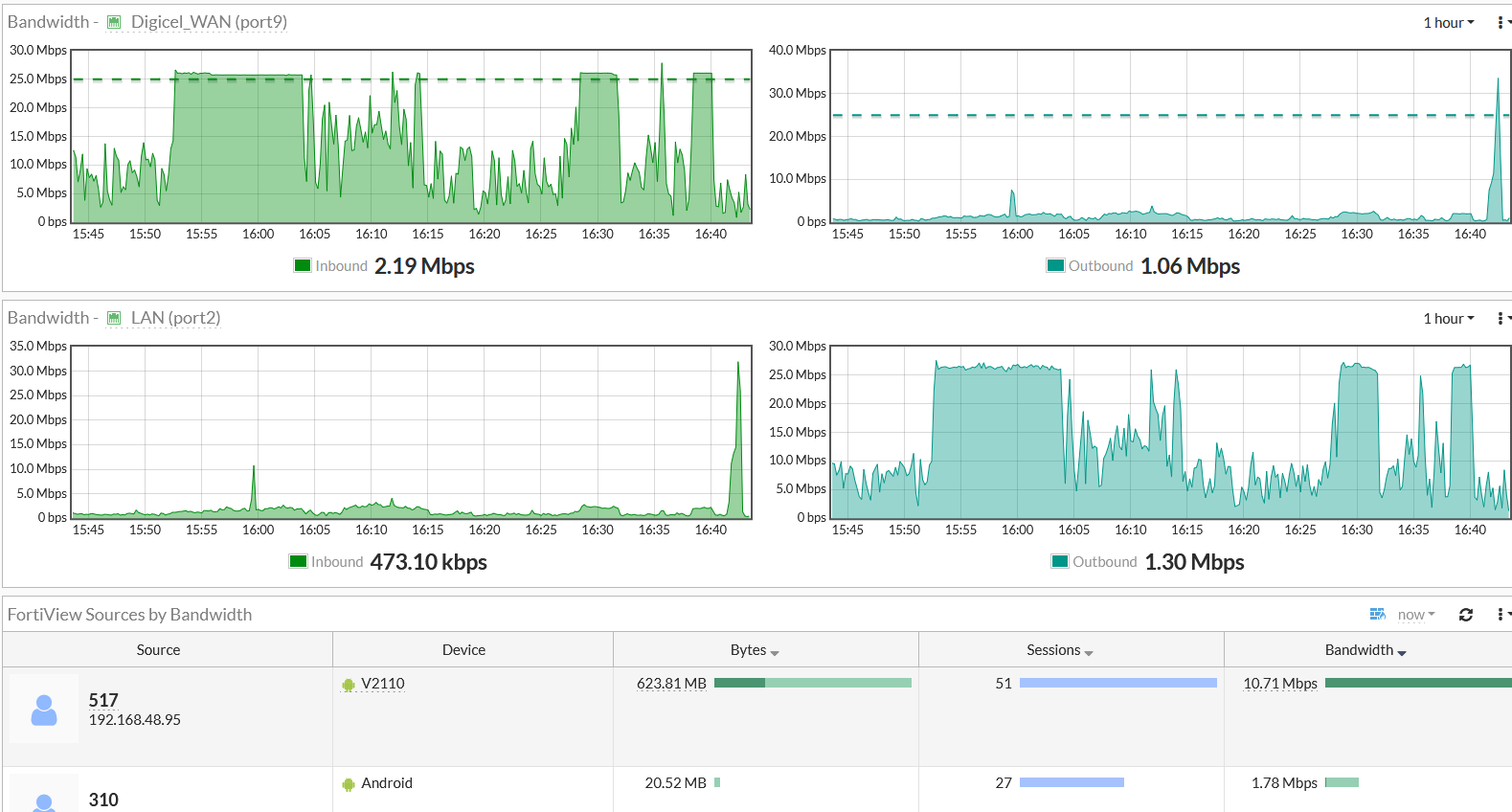
Task: Click the user avatar for source 310
Action: [44, 795]
